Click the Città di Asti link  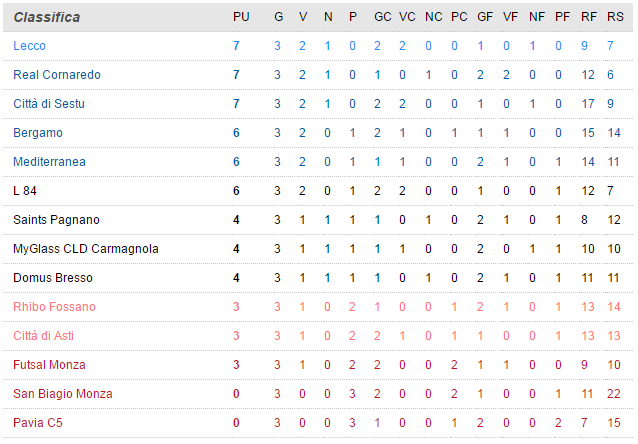click(x=44, y=336)
